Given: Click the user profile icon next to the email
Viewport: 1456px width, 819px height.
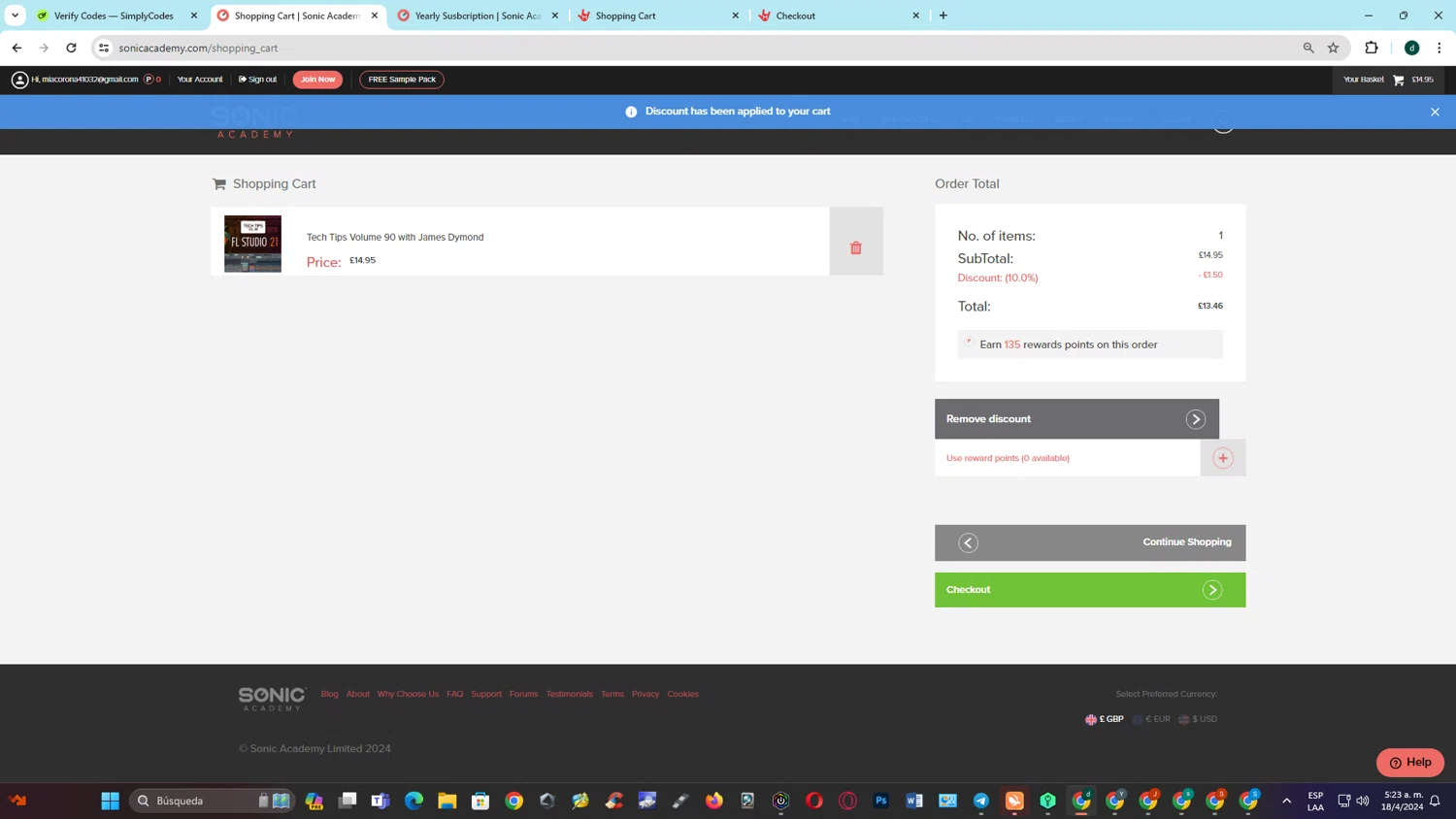Looking at the screenshot, I should click(x=19, y=80).
